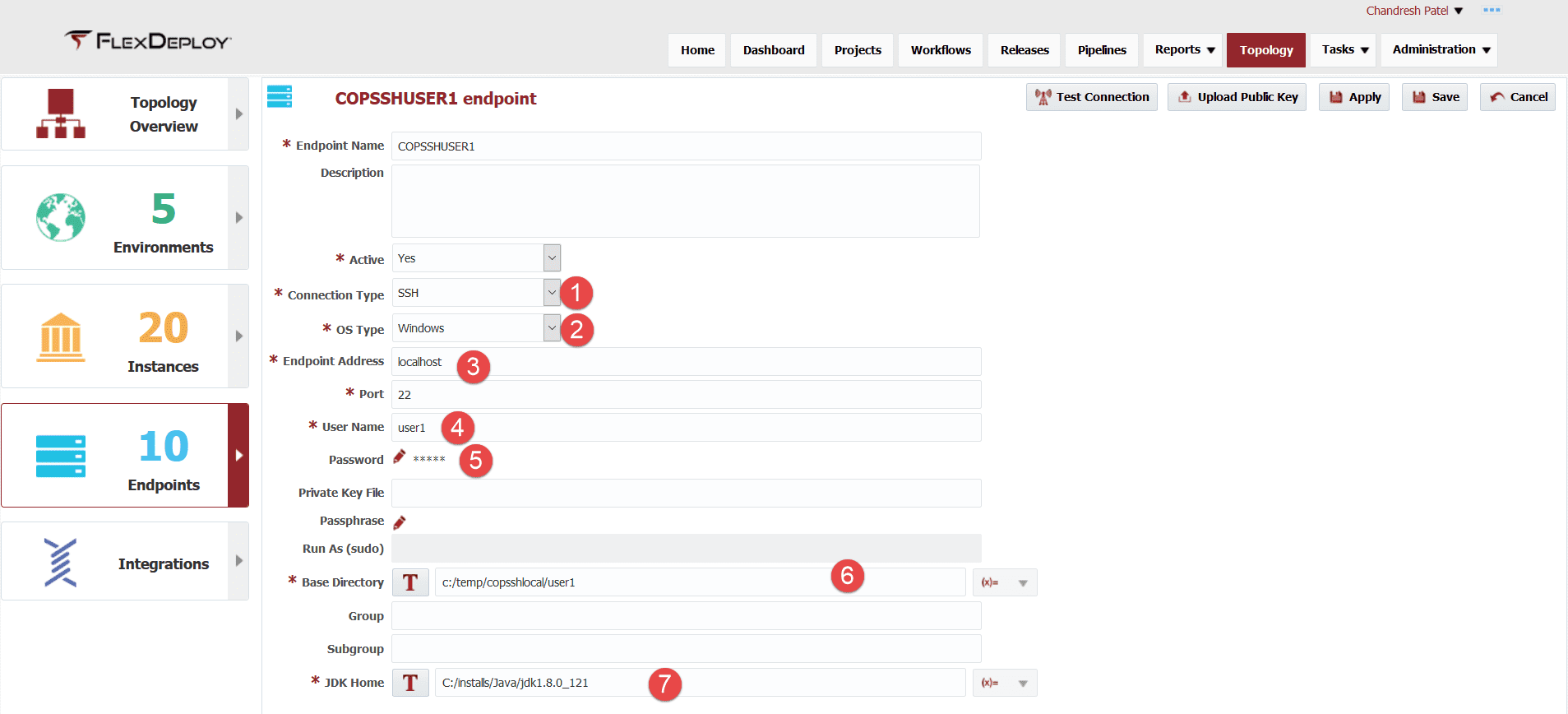Cancel the endpoint edit

pos(1518,97)
